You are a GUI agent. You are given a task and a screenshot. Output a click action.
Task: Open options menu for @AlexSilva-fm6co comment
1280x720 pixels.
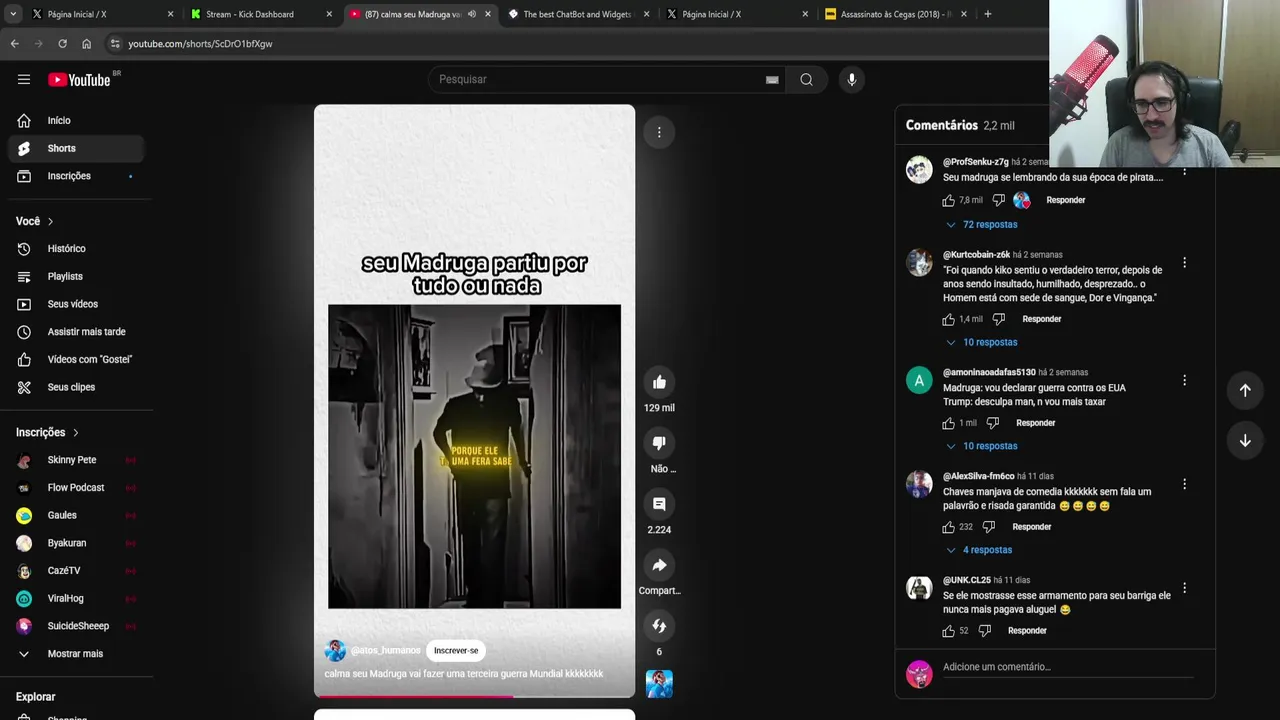[1185, 484]
